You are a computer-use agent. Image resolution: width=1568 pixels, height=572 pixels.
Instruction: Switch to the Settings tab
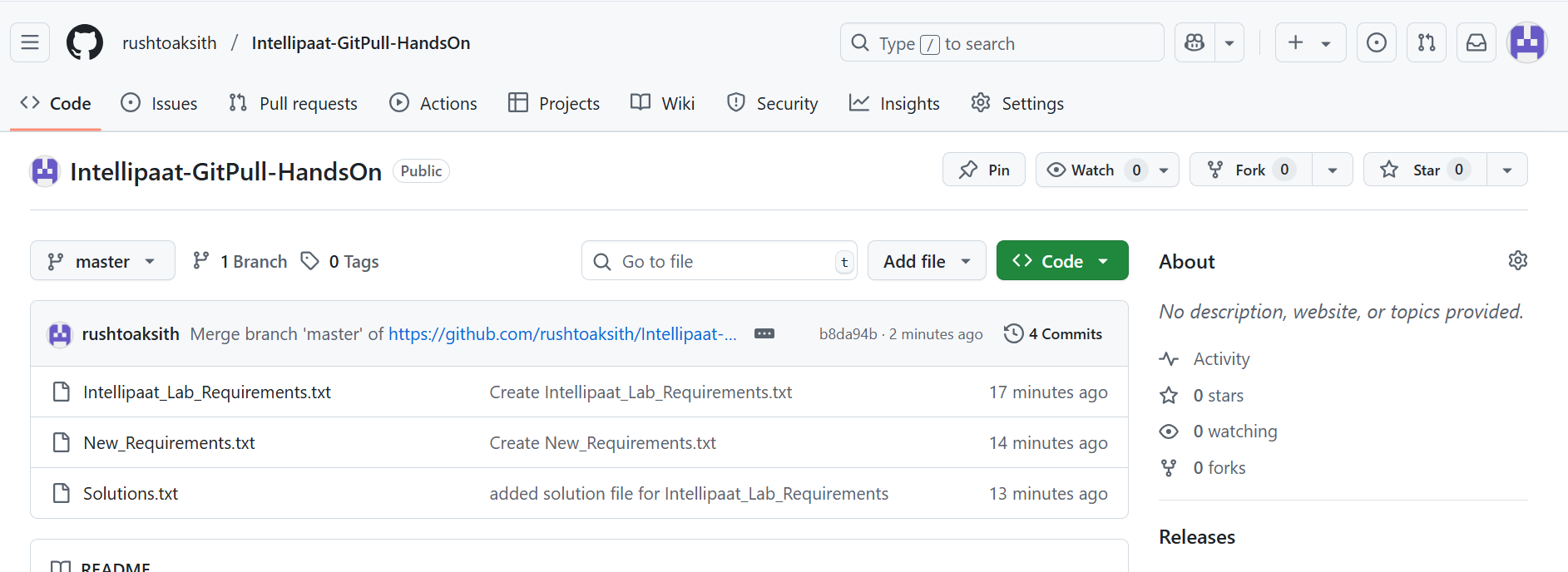click(1017, 103)
